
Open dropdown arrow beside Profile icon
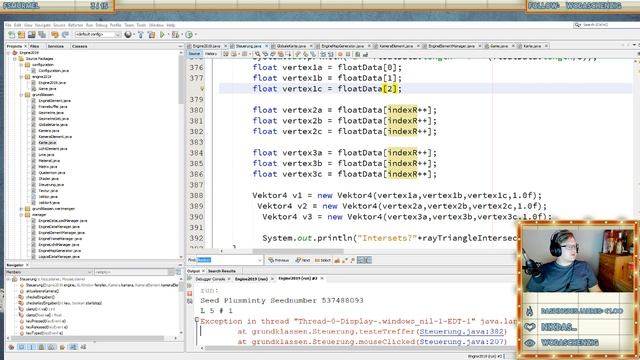coord(196,35)
